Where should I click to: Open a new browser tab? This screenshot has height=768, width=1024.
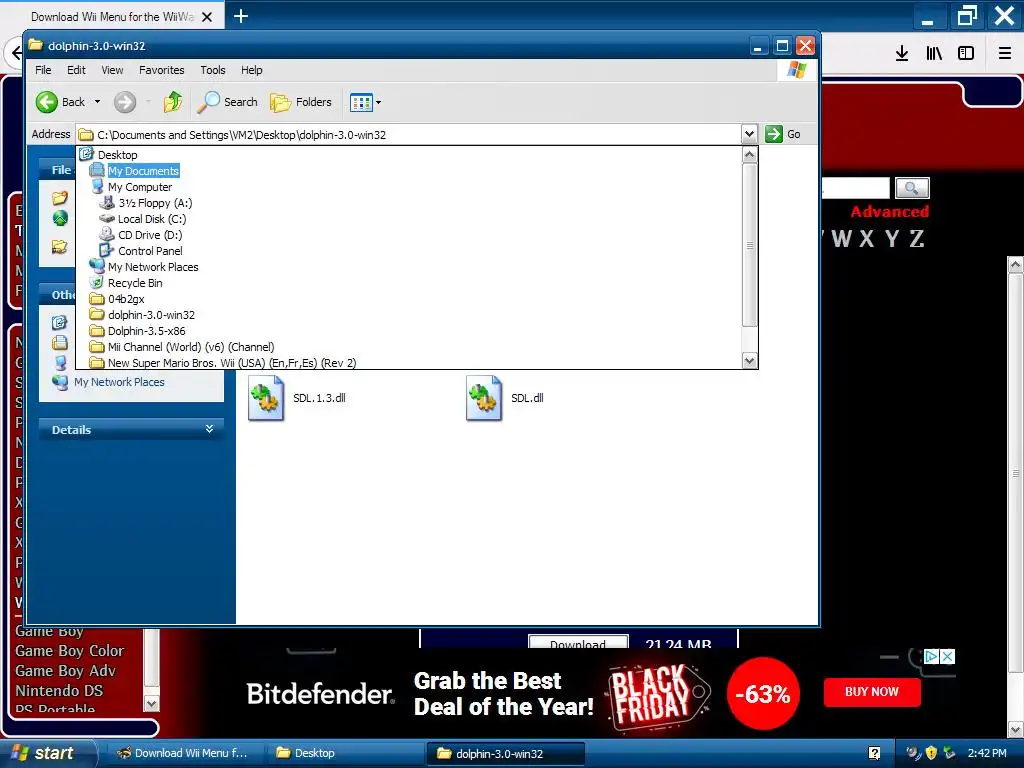click(241, 16)
